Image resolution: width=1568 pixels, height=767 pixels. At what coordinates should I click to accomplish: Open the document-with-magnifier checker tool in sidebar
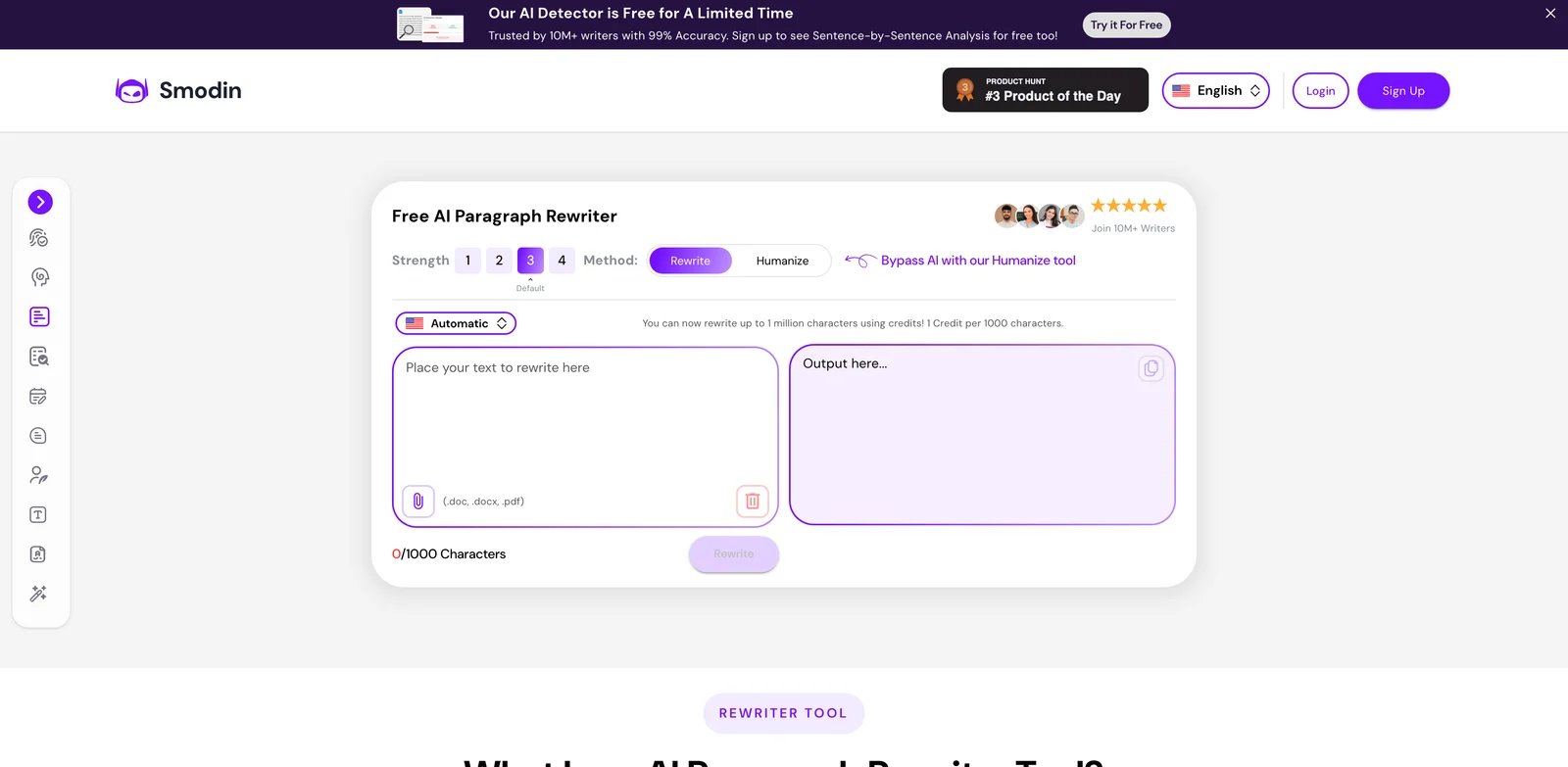(x=38, y=357)
